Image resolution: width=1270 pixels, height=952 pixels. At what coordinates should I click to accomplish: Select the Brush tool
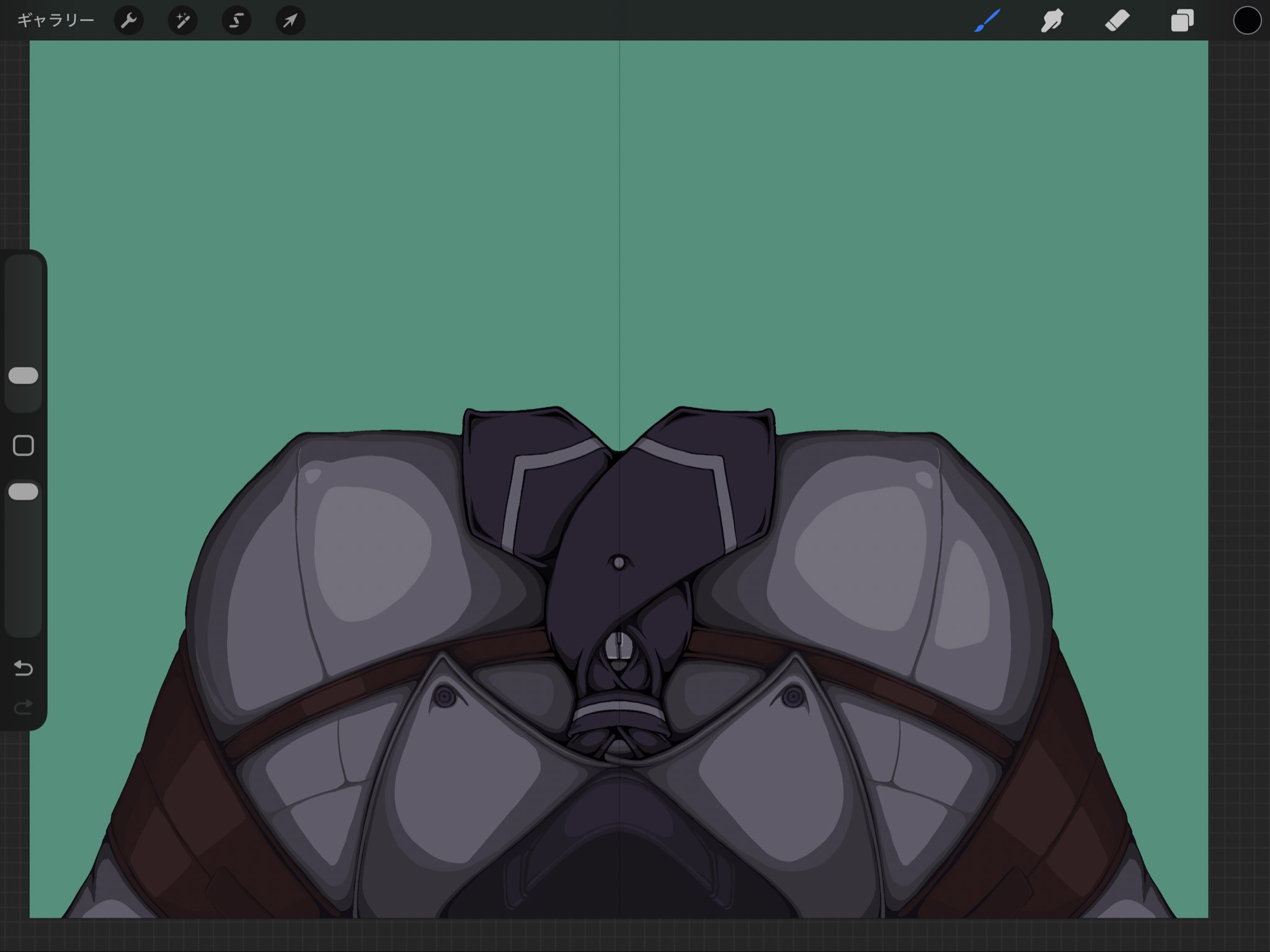987,21
